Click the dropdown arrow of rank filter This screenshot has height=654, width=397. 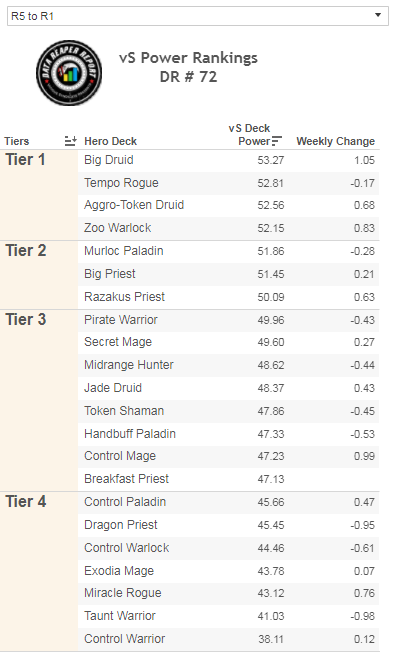pos(378,15)
